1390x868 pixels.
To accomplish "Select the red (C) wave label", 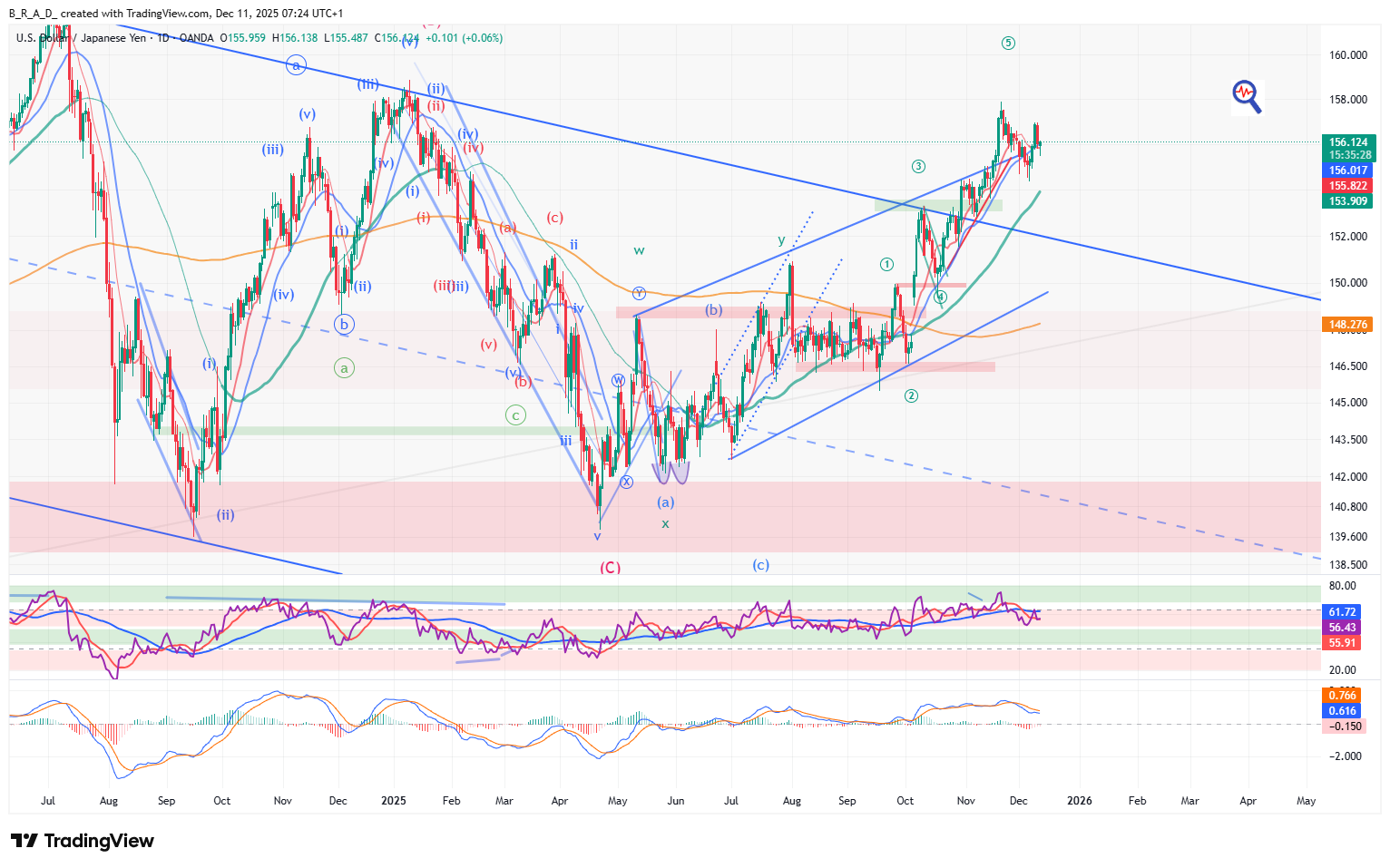I will [x=610, y=567].
